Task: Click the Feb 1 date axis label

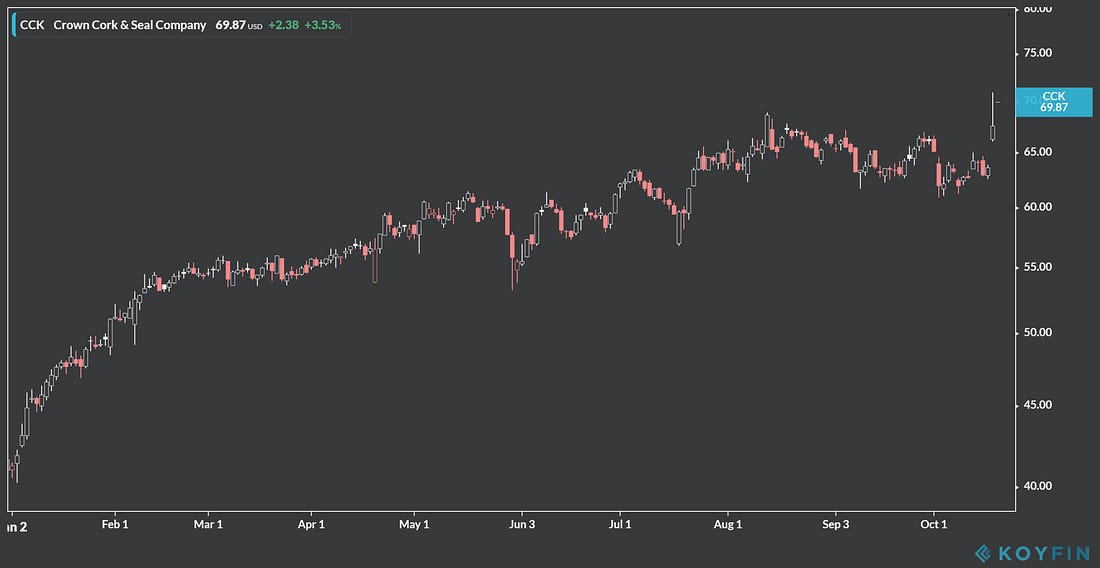Action: (x=115, y=525)
